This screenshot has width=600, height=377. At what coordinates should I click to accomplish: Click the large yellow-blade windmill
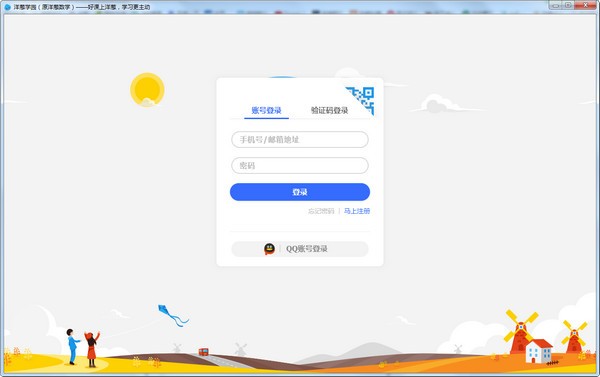[x=520, y=331]
